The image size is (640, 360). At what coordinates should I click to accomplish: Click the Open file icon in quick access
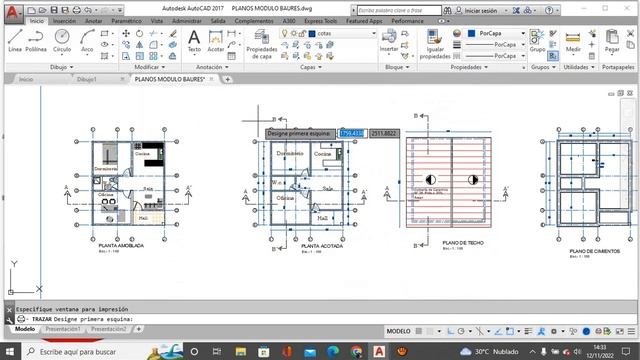tap(42, 10)
